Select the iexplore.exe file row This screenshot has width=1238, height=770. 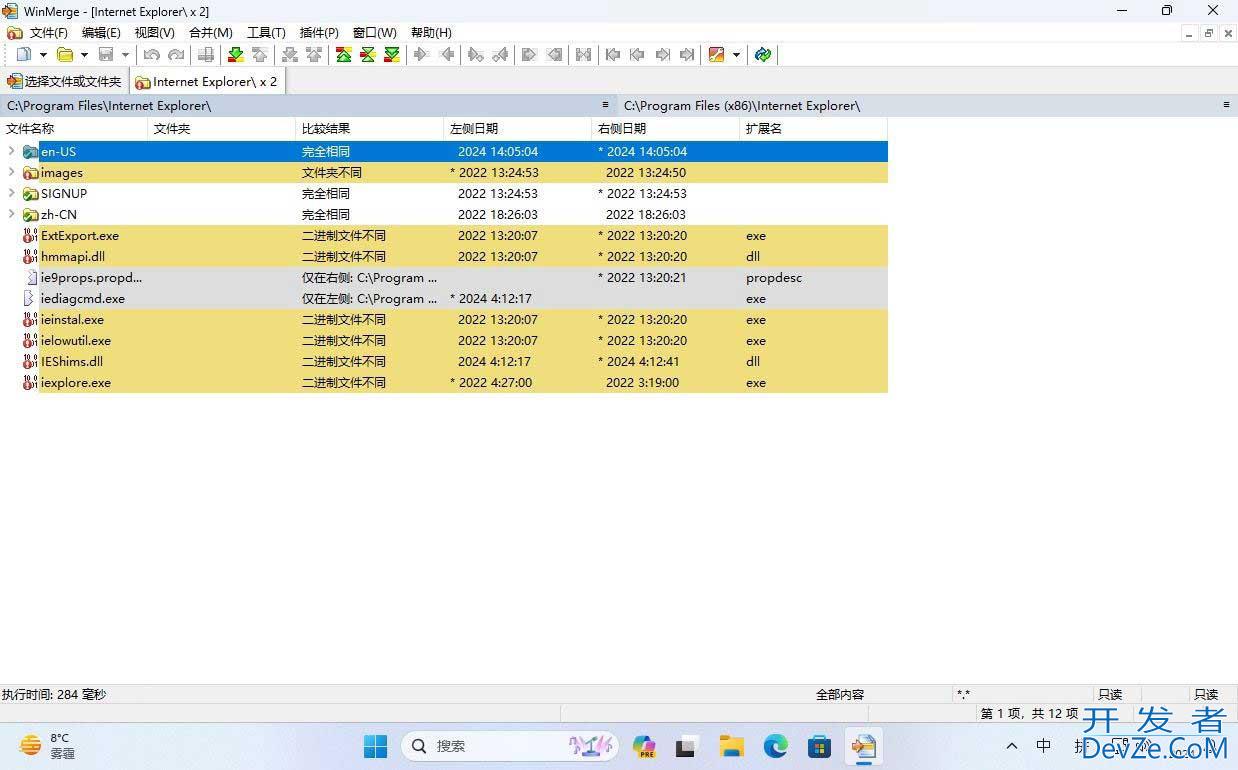pyautogui.click(x=444, y=382)
